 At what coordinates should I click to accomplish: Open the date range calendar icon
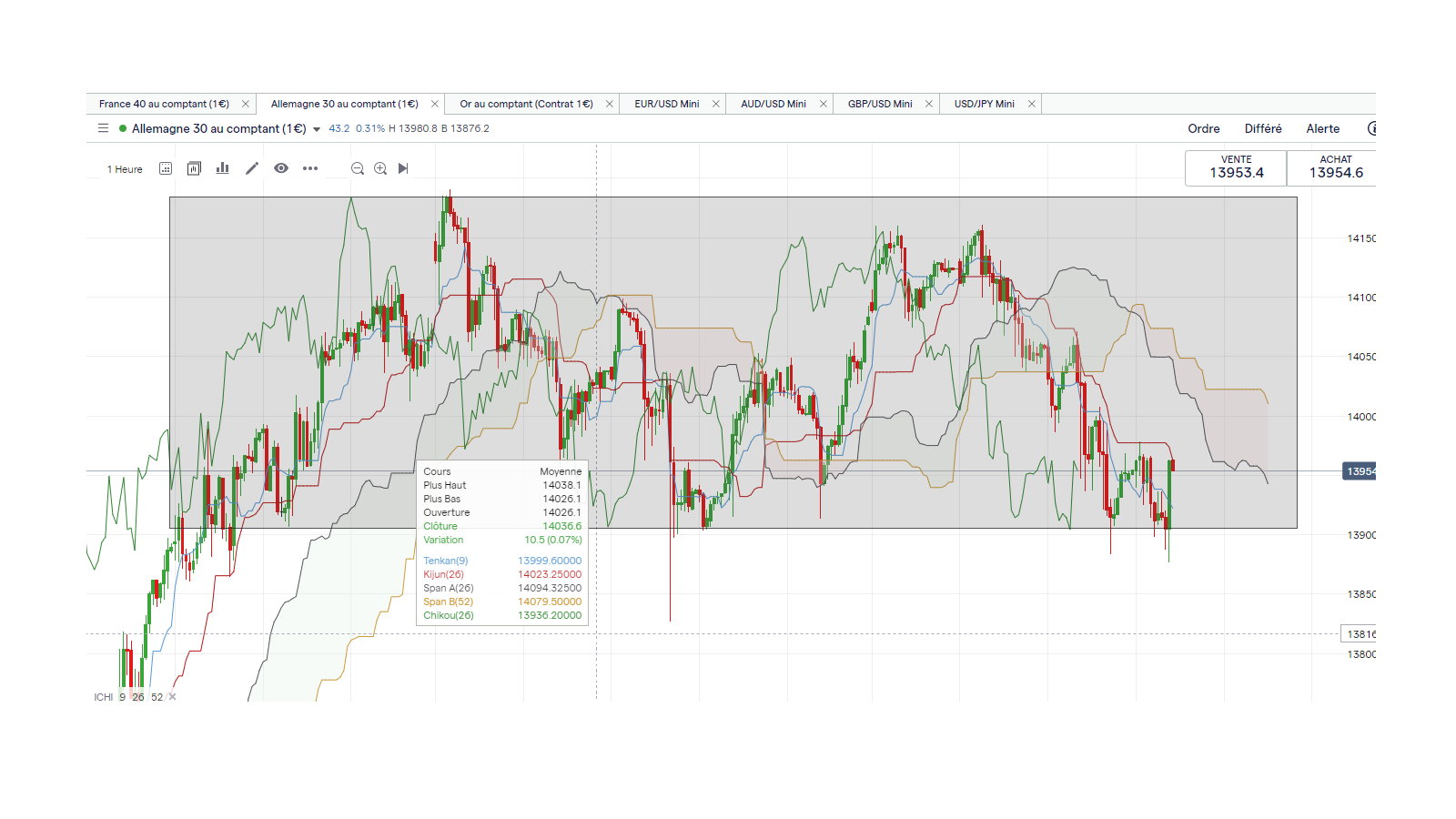166,168
